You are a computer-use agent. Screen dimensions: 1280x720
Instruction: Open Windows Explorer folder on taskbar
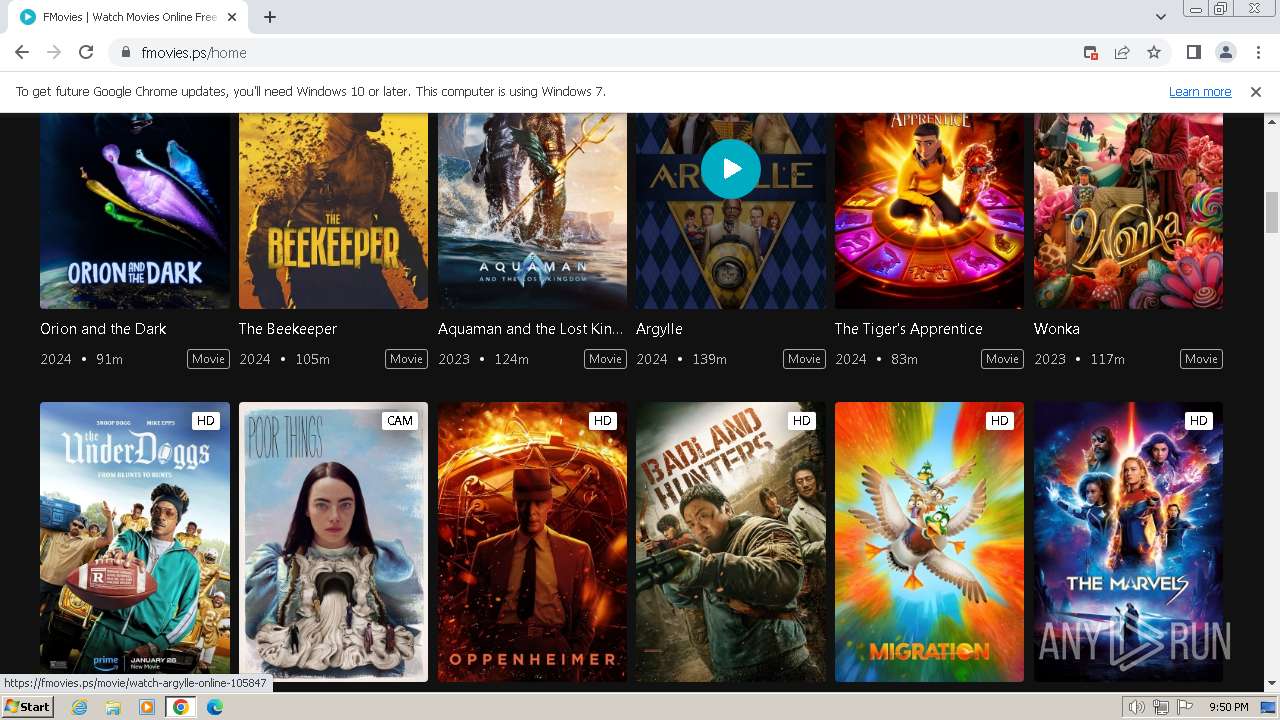click(113, 707)
